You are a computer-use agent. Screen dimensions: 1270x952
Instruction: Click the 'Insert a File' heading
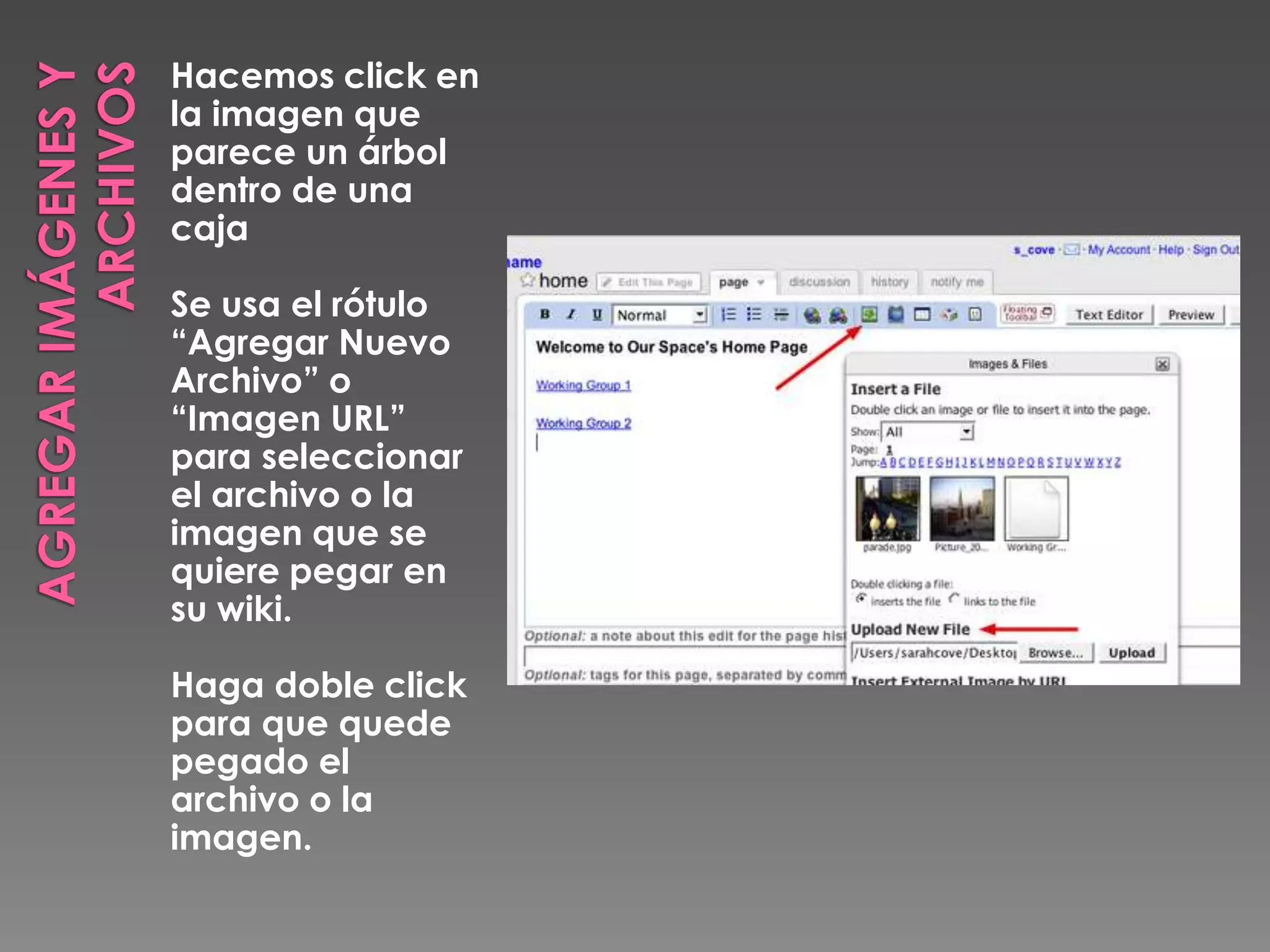pyautogui.click(x=895, y=389)
